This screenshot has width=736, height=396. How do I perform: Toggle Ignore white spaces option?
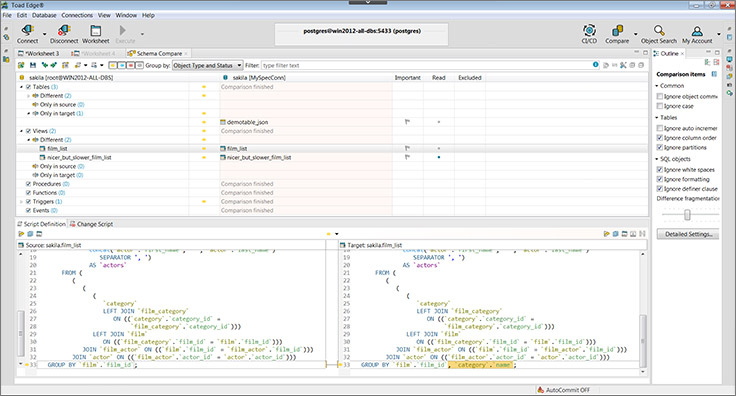[659, 169]
